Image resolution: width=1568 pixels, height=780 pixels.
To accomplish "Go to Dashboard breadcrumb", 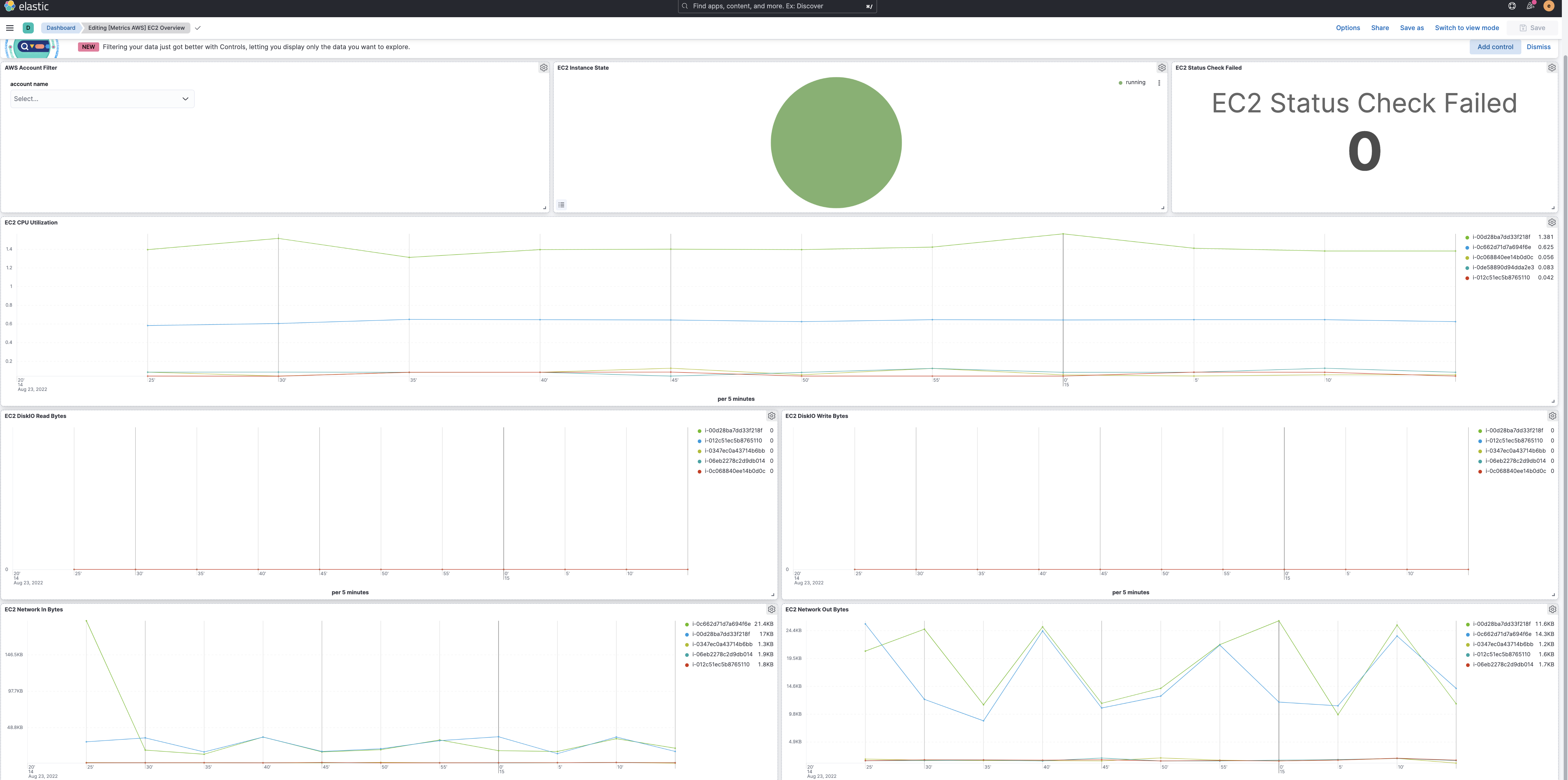I will click(61, 28).
